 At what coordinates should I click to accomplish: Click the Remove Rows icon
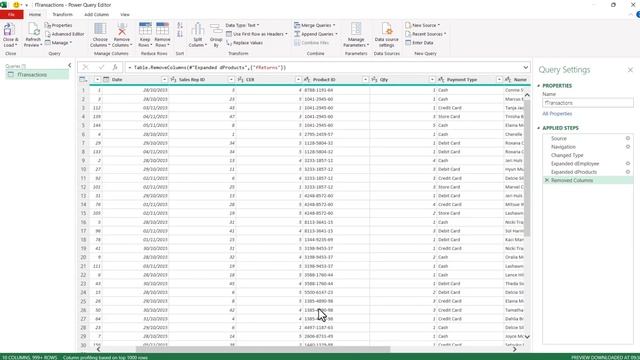click(162, 29)
